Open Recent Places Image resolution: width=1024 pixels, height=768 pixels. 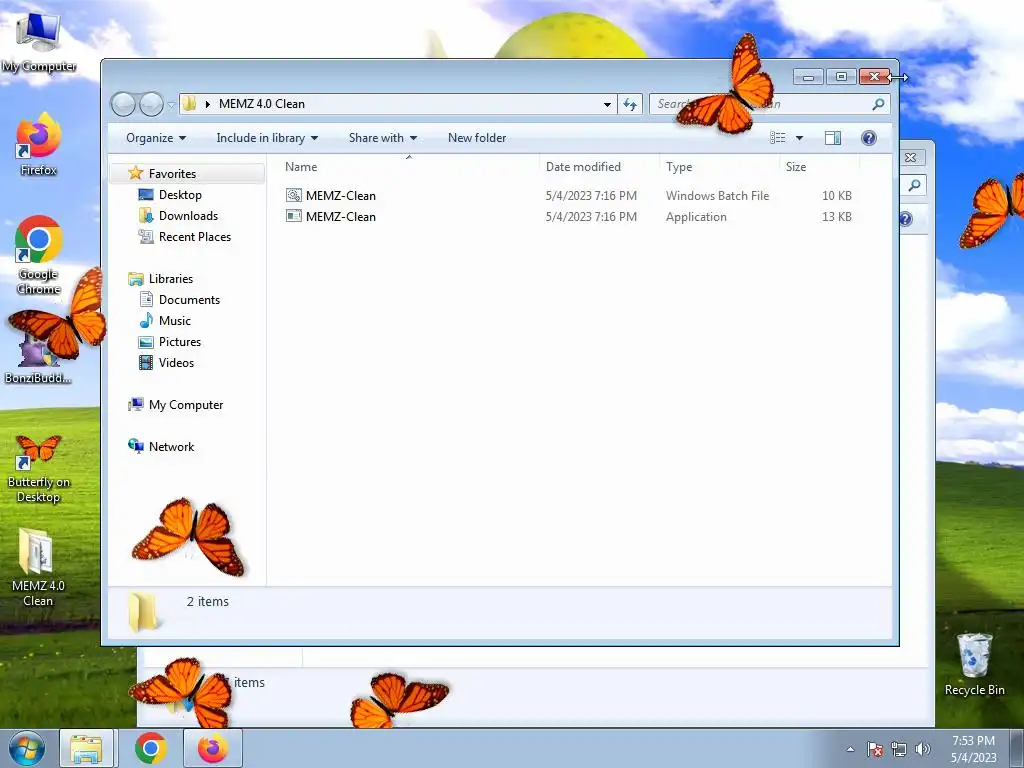195,236
